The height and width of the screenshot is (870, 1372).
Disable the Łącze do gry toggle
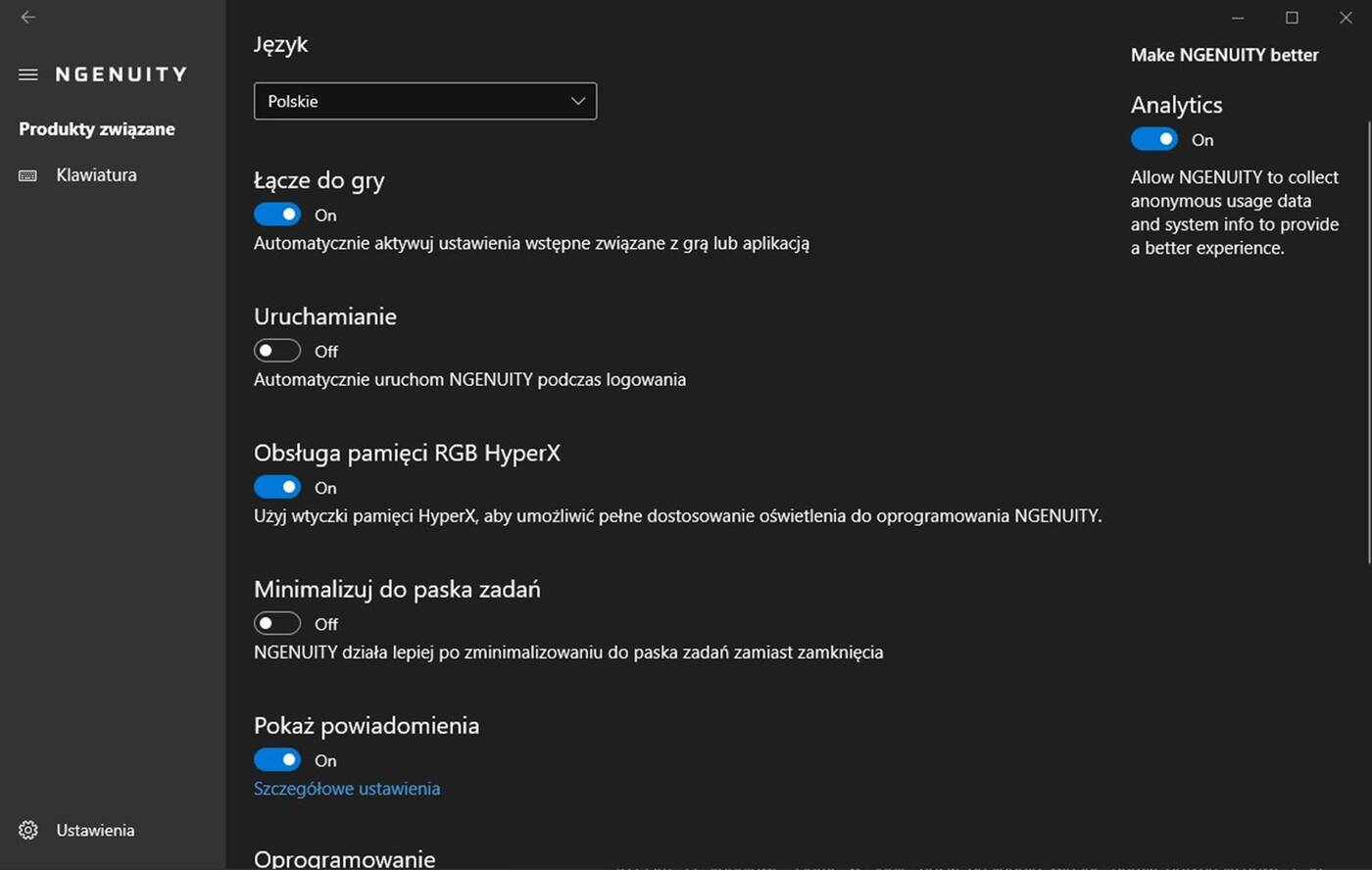(277, 215)
